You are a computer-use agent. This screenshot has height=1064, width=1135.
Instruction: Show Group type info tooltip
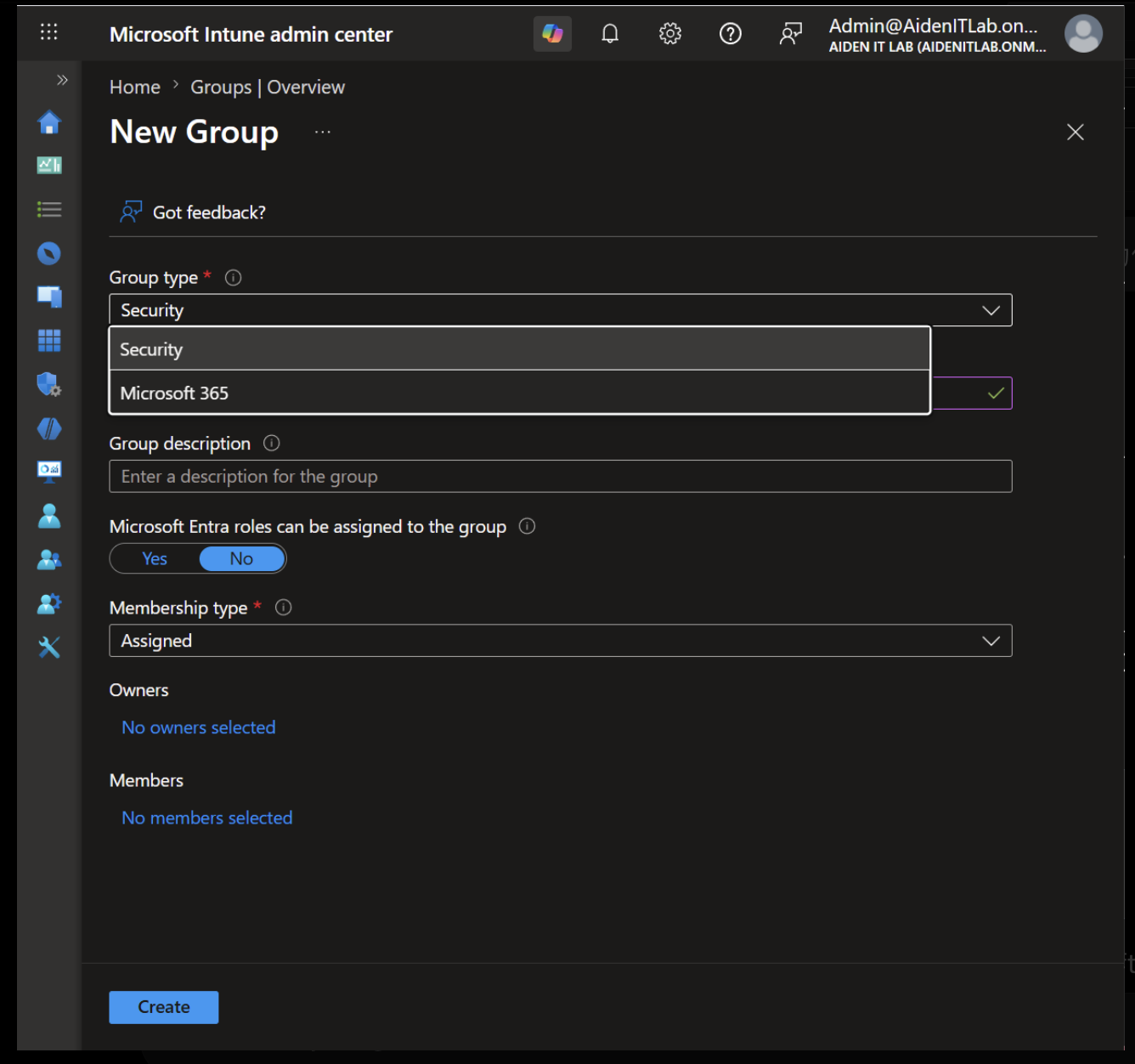[233, 278]
